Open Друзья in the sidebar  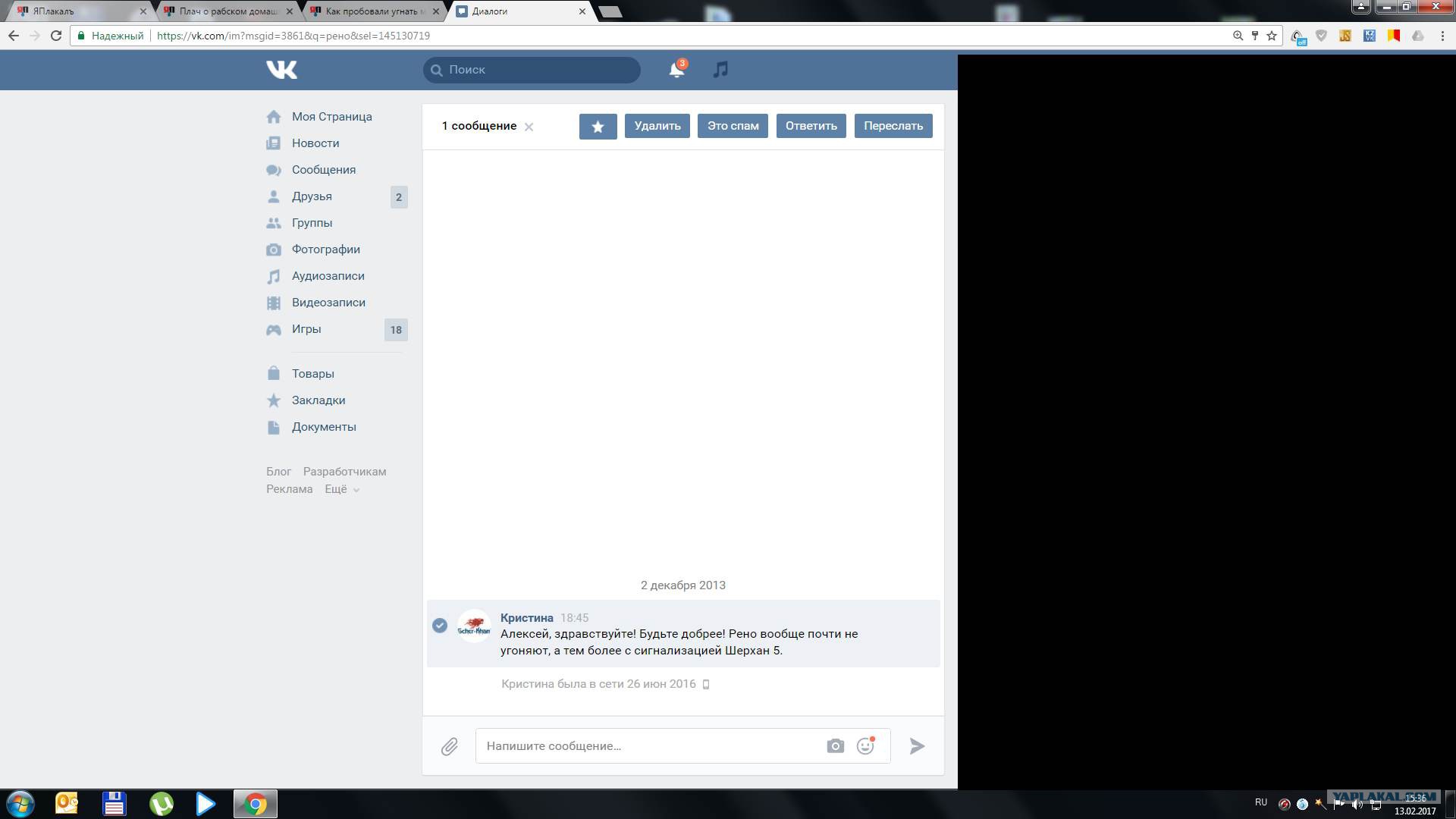tap(312, 196)
